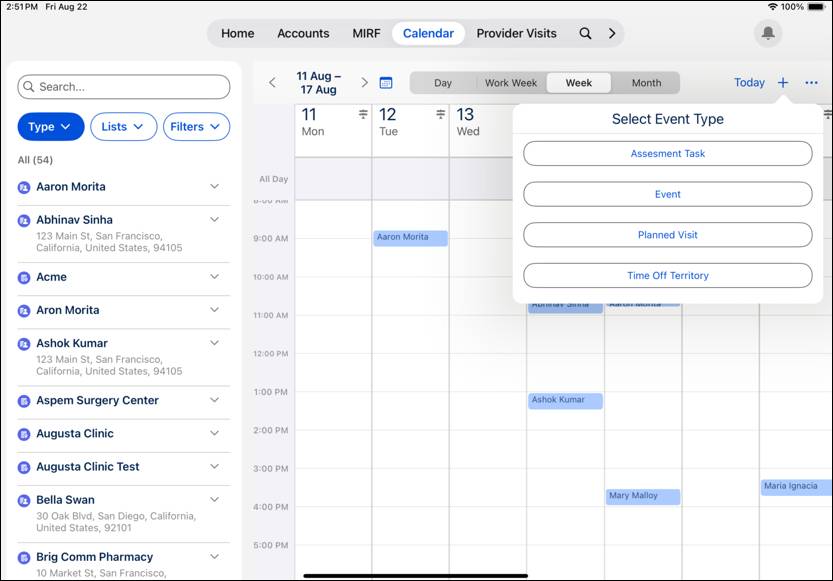Screen dimensions: 833x581
Task: Select Aaron Morita name in list
Action: point(71,187)
